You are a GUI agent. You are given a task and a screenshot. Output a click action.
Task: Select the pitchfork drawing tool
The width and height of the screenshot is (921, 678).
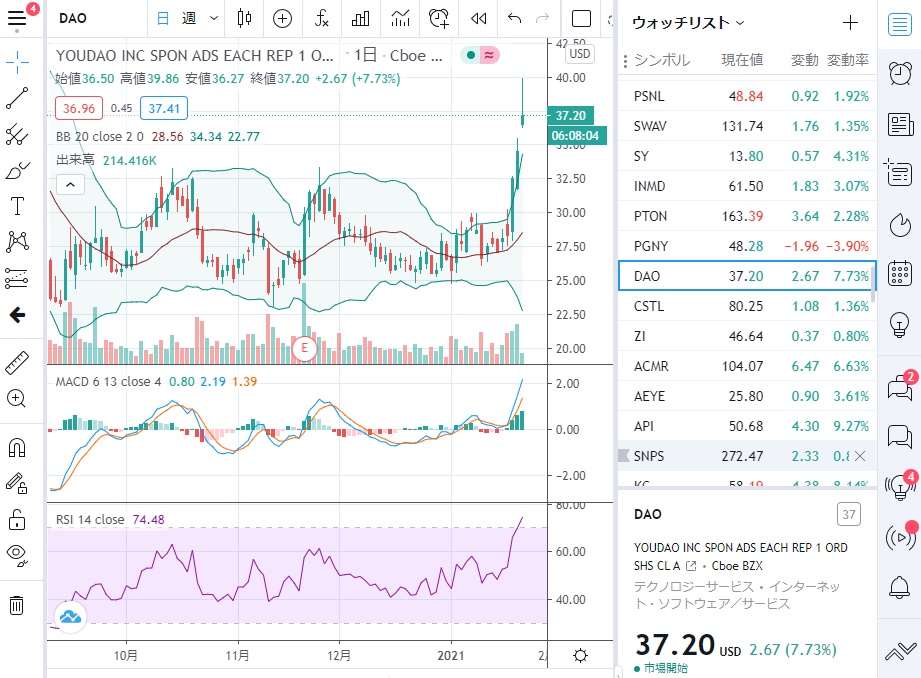tap(17, 135)
